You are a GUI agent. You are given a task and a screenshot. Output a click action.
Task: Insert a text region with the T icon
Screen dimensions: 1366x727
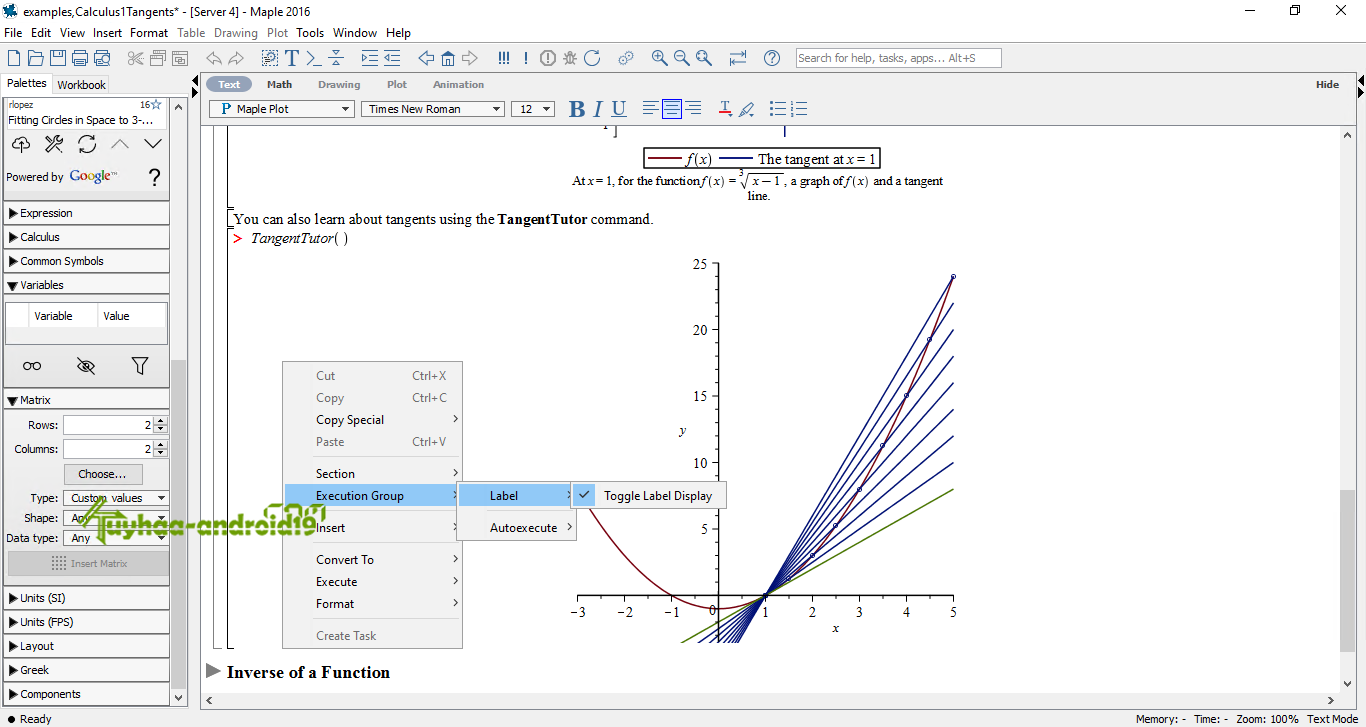(x=292, y=58)
